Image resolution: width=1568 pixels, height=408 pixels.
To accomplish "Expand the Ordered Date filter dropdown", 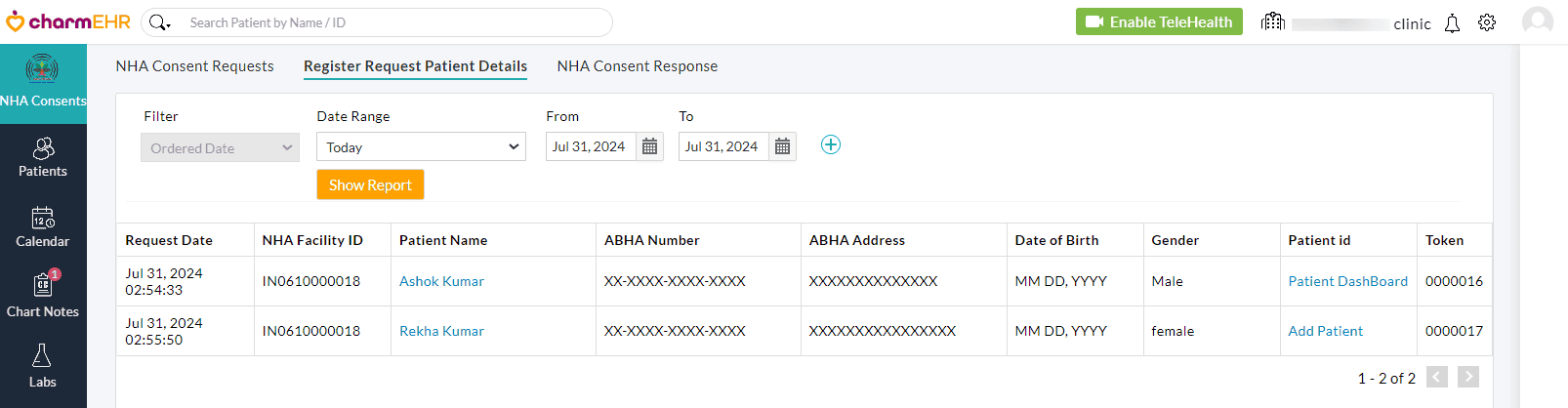I will (x=221, y=147).
